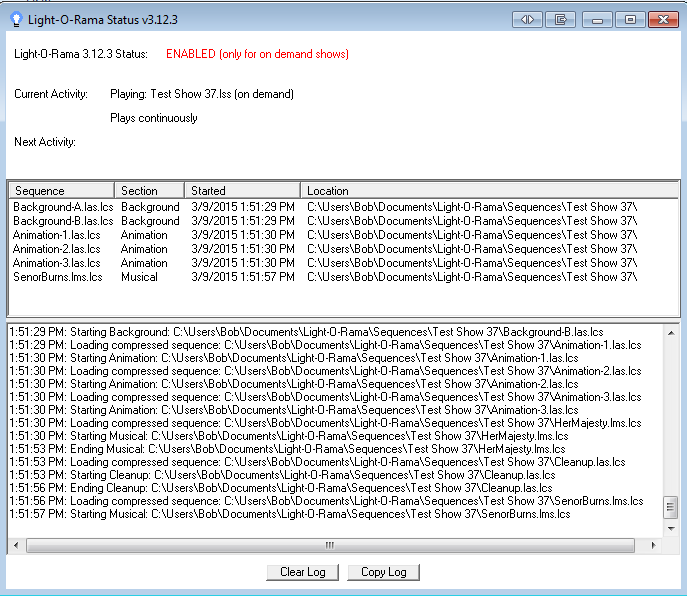Click log line 'Starting Animation' Animation-1.las.lcs
This screenshot has height=596, width=687.
tap(294, 358)
